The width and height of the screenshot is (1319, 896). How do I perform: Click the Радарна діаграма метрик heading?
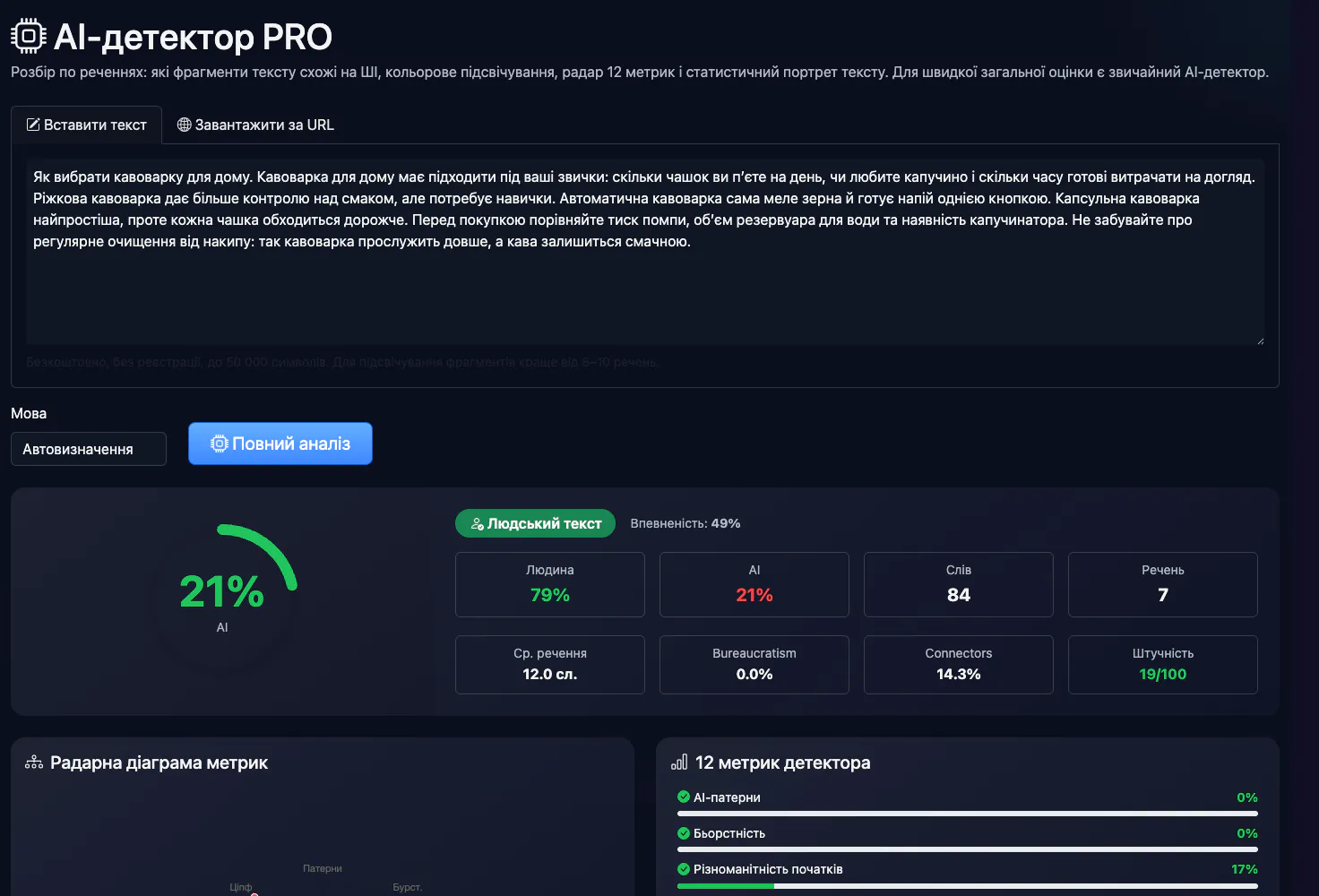pos(159,762)
